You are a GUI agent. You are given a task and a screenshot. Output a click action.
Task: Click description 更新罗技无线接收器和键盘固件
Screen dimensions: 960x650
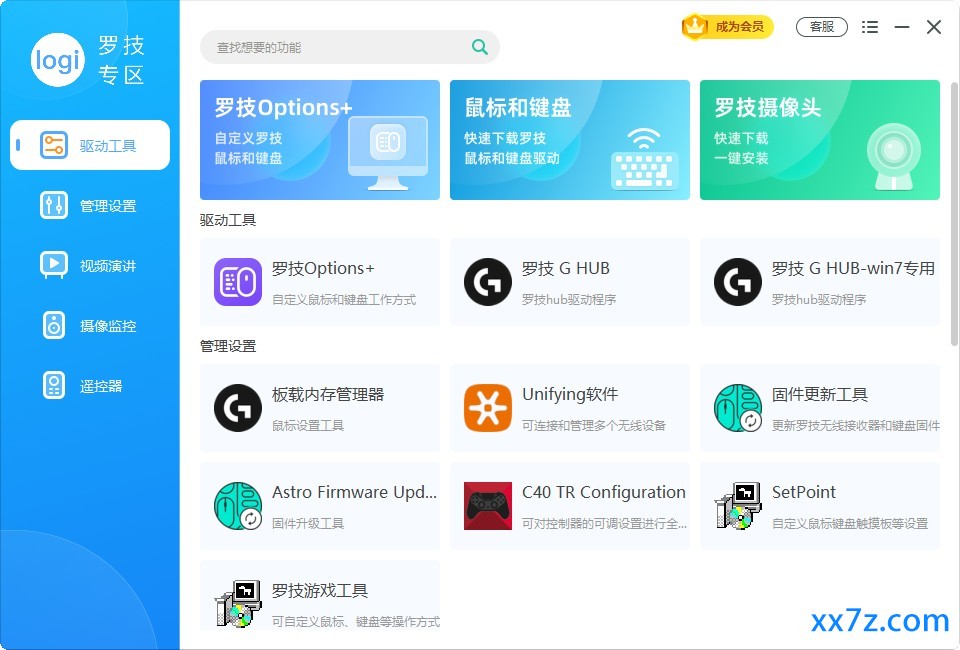coord(856,425)
